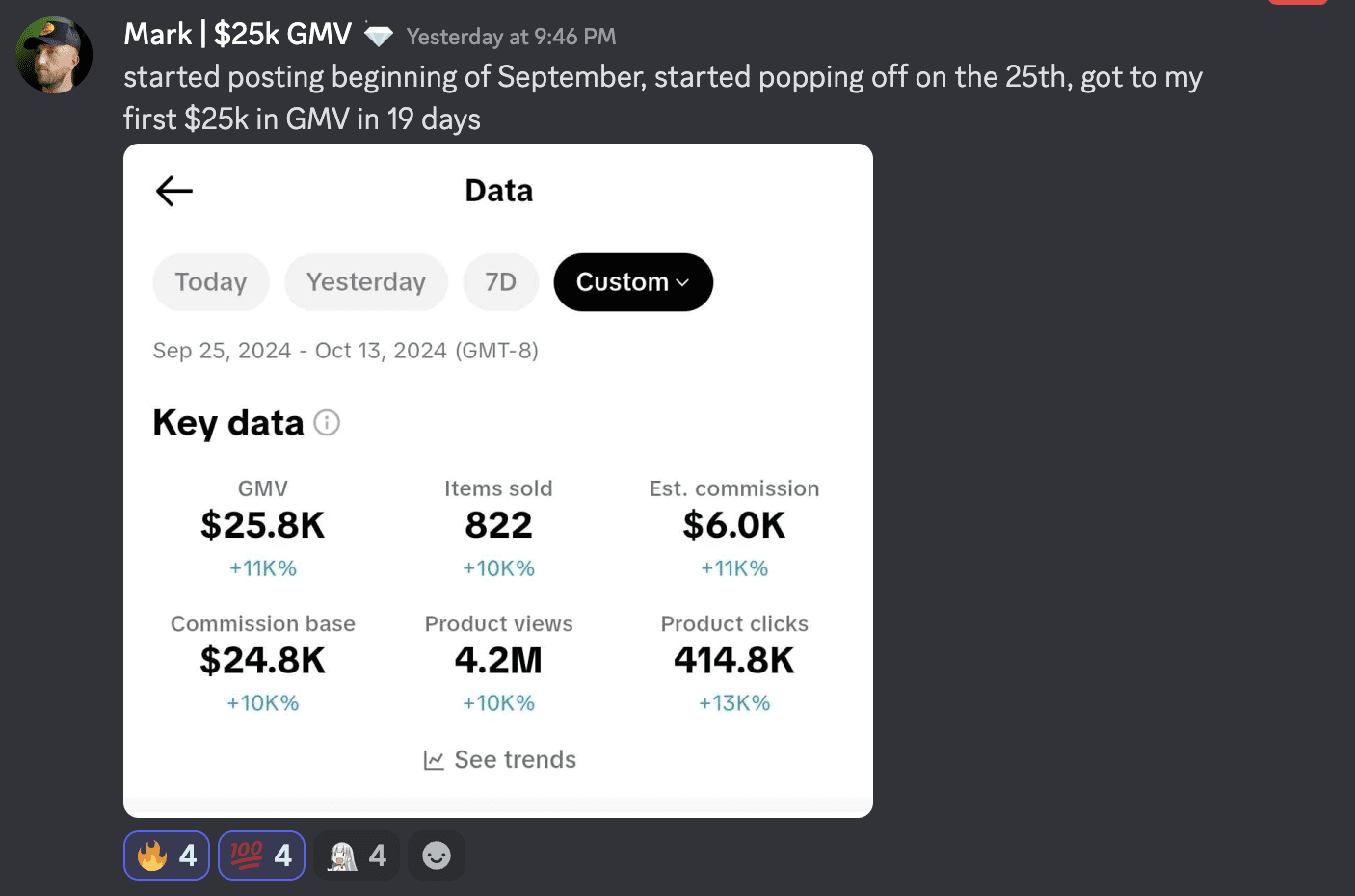
Task: Open the Custom date range dropdown
Action: click(633, 282)
